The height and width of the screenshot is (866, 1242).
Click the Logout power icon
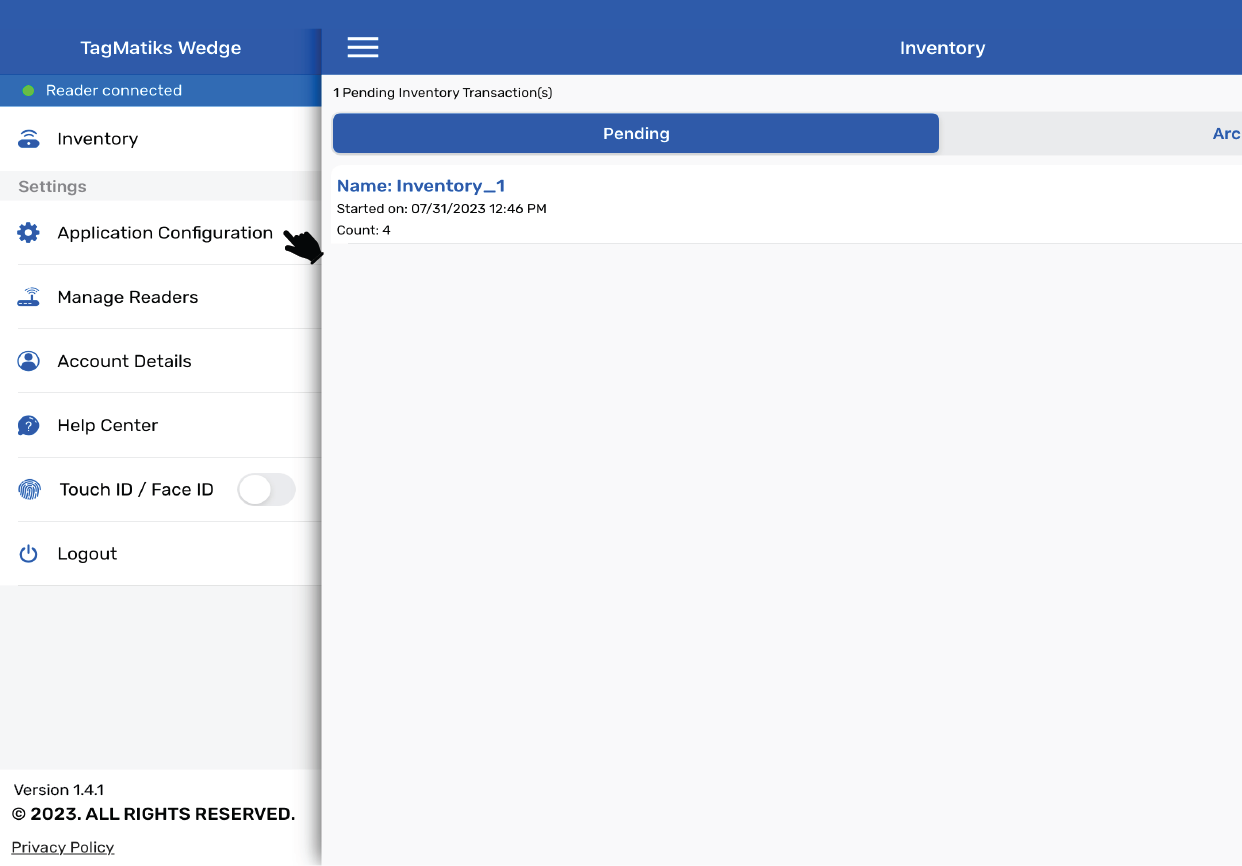point(29,554)
